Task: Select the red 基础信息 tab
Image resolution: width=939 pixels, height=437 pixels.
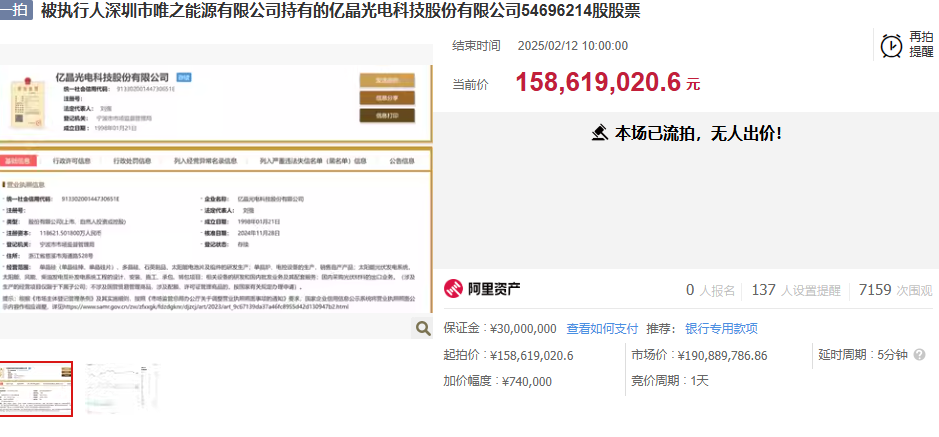Action: coord(20,160)
